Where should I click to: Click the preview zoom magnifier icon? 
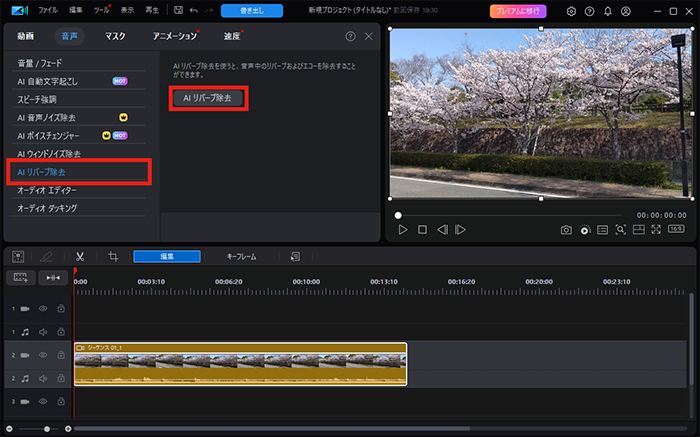point(620,230)
